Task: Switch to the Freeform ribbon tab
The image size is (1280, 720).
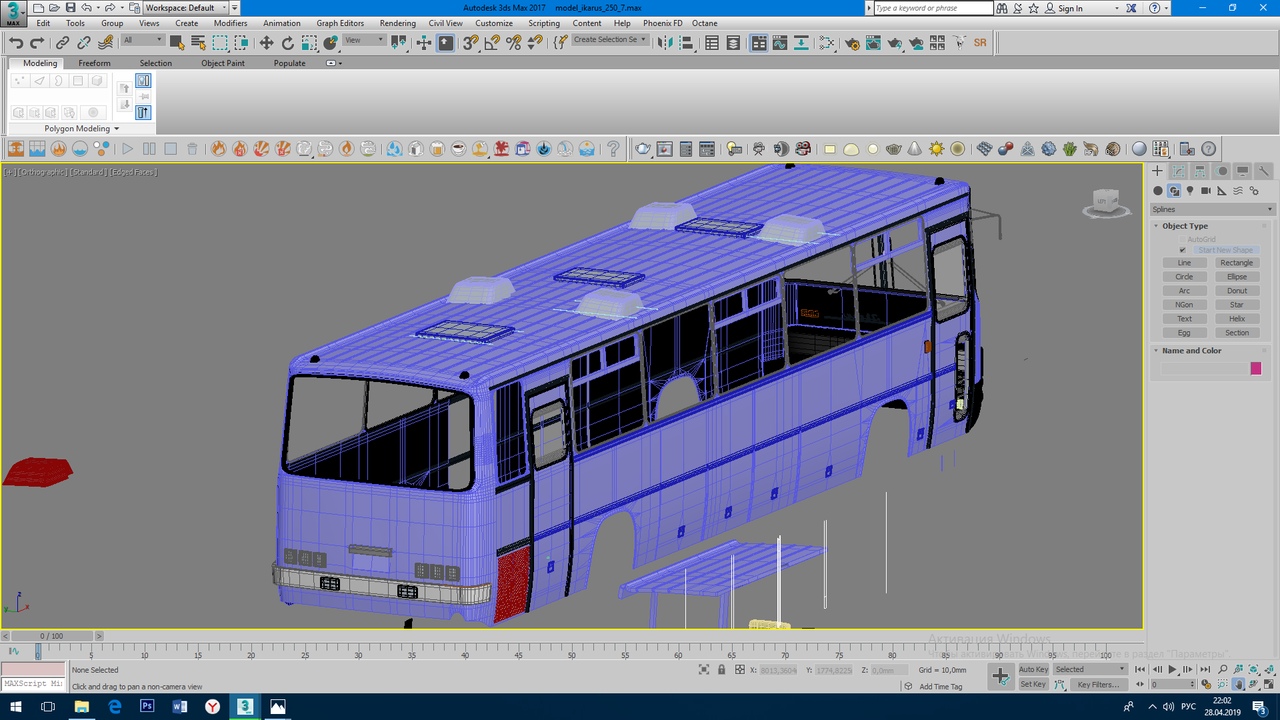Action: [94, 63]
